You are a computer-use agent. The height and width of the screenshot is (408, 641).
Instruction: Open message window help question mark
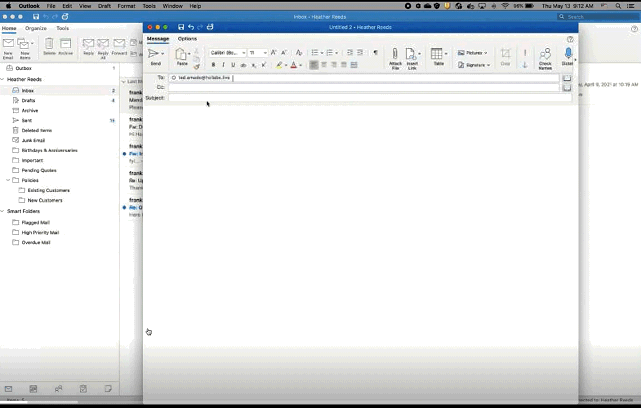(570, 39)
